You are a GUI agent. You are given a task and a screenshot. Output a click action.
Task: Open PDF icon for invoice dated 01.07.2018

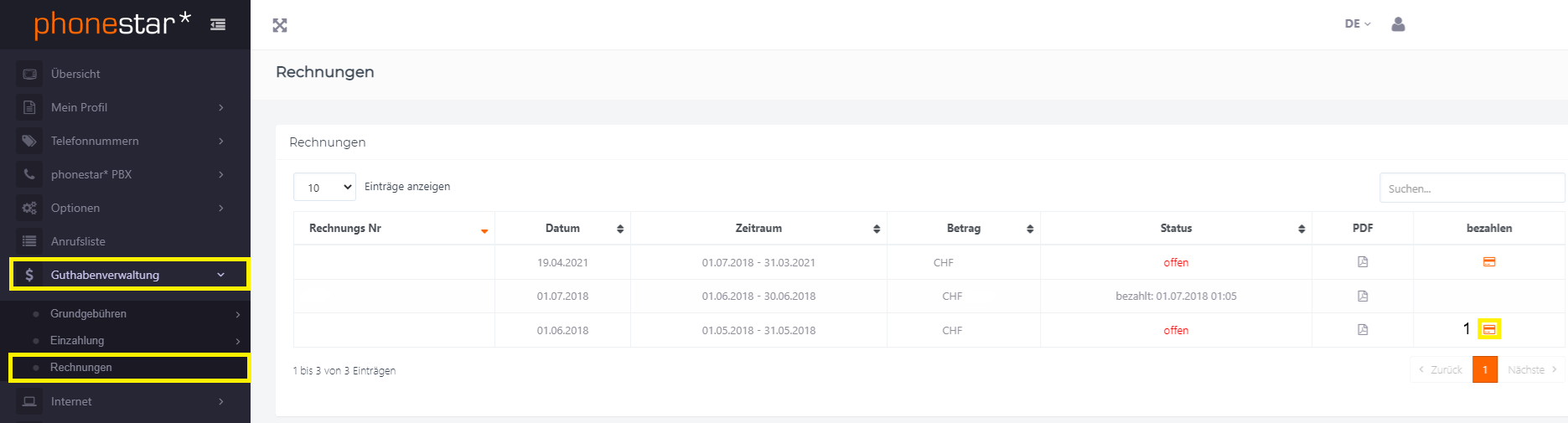[1363, 296]
